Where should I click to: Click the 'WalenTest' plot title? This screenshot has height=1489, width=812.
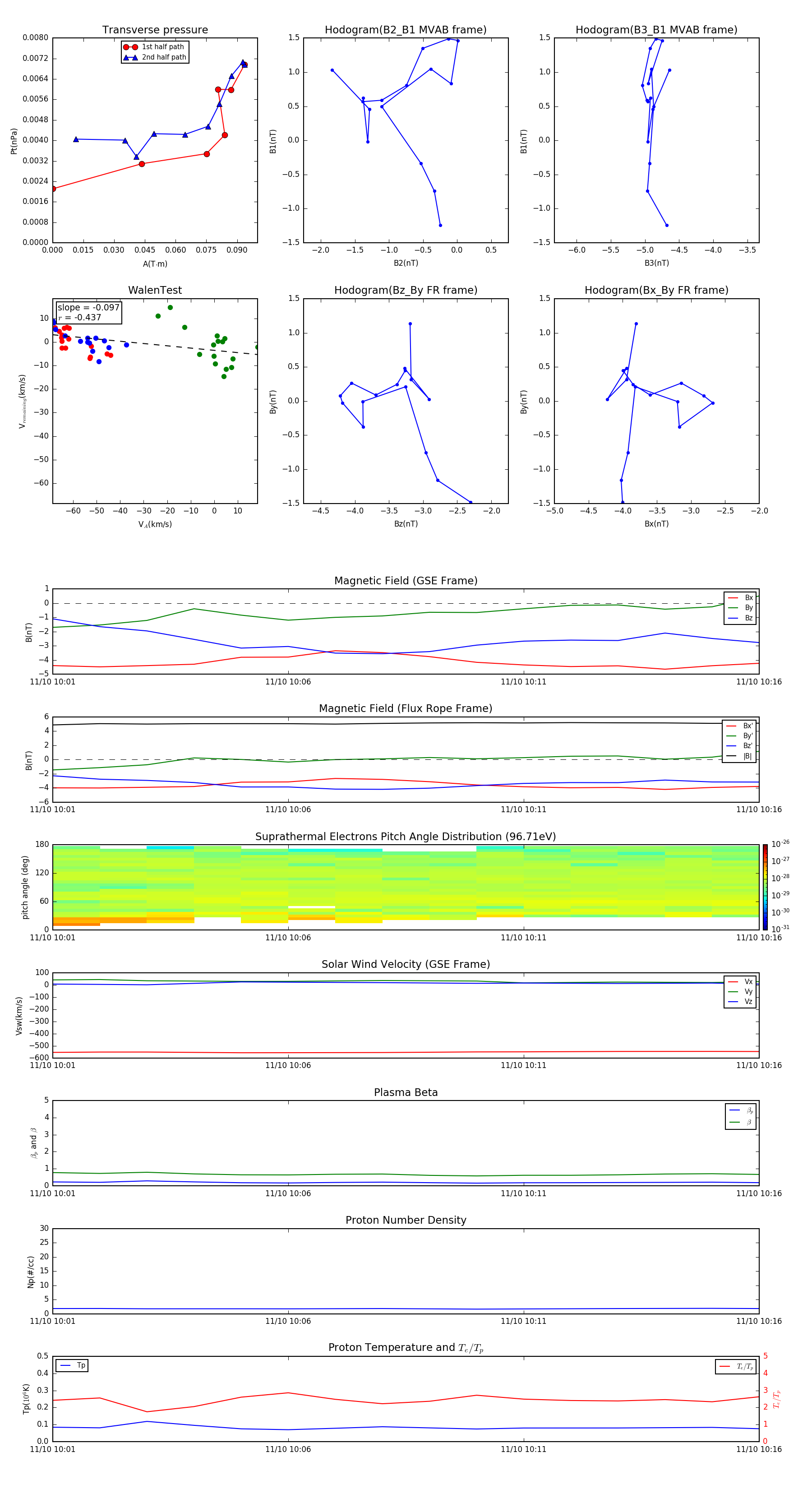click(155, 290)
